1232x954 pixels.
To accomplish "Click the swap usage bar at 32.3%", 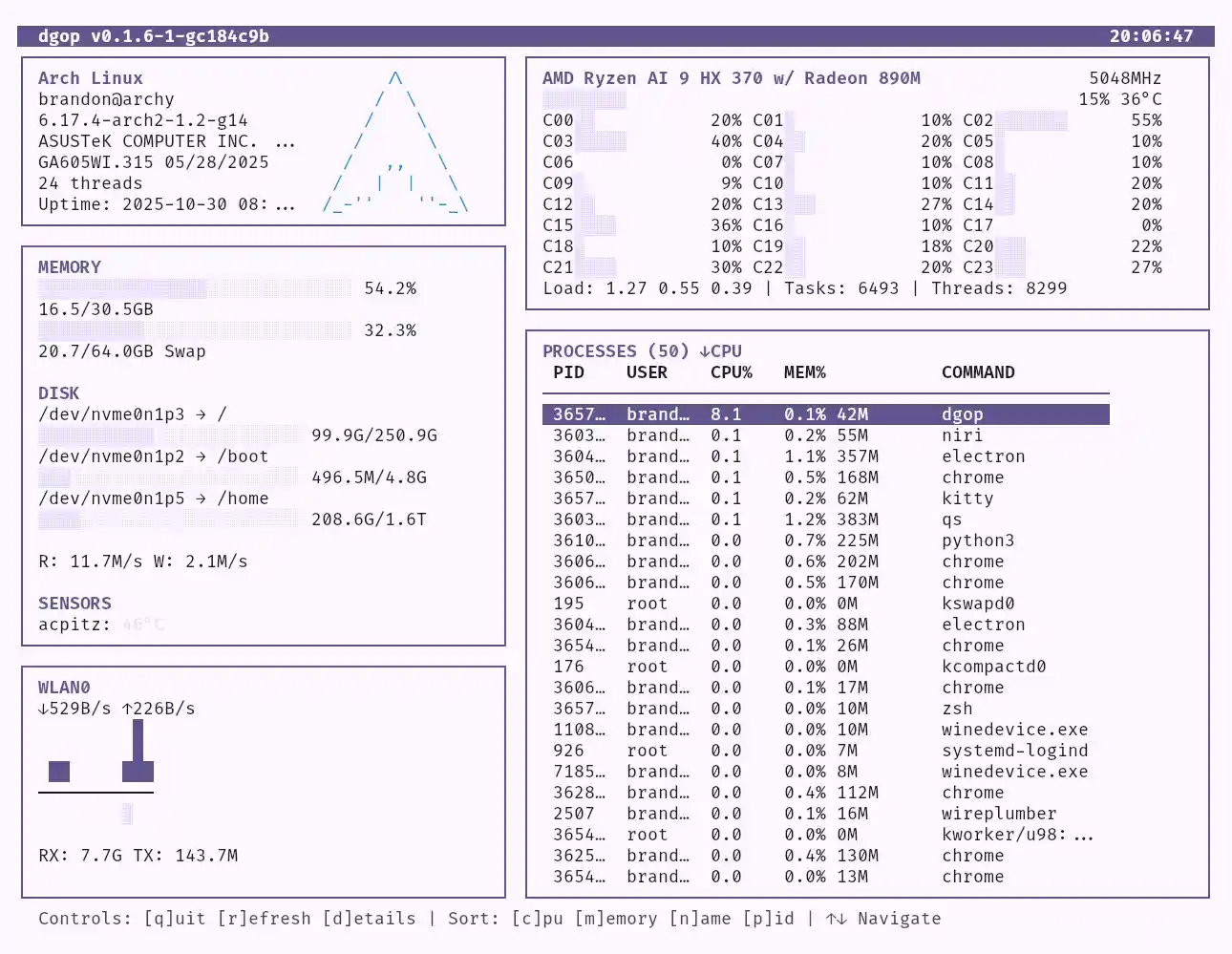I will (194, 330).
